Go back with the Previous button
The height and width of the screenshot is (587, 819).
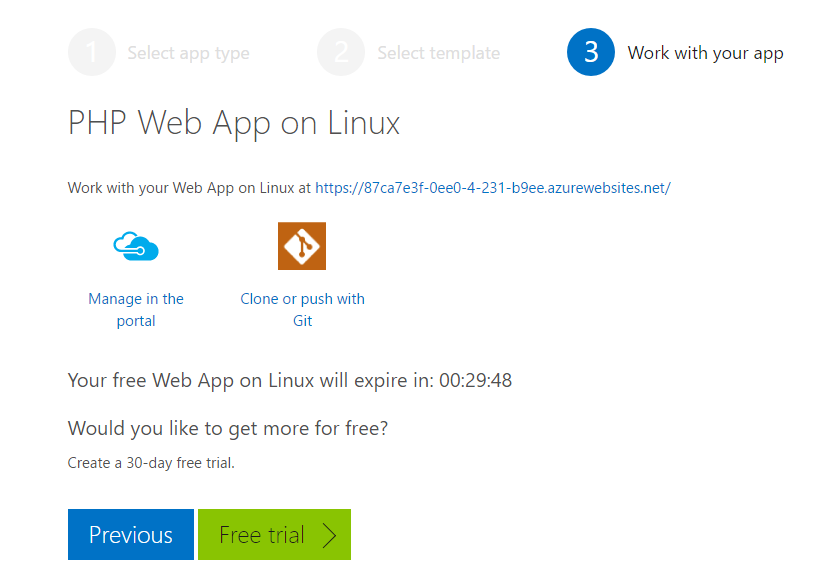(130, 535)
